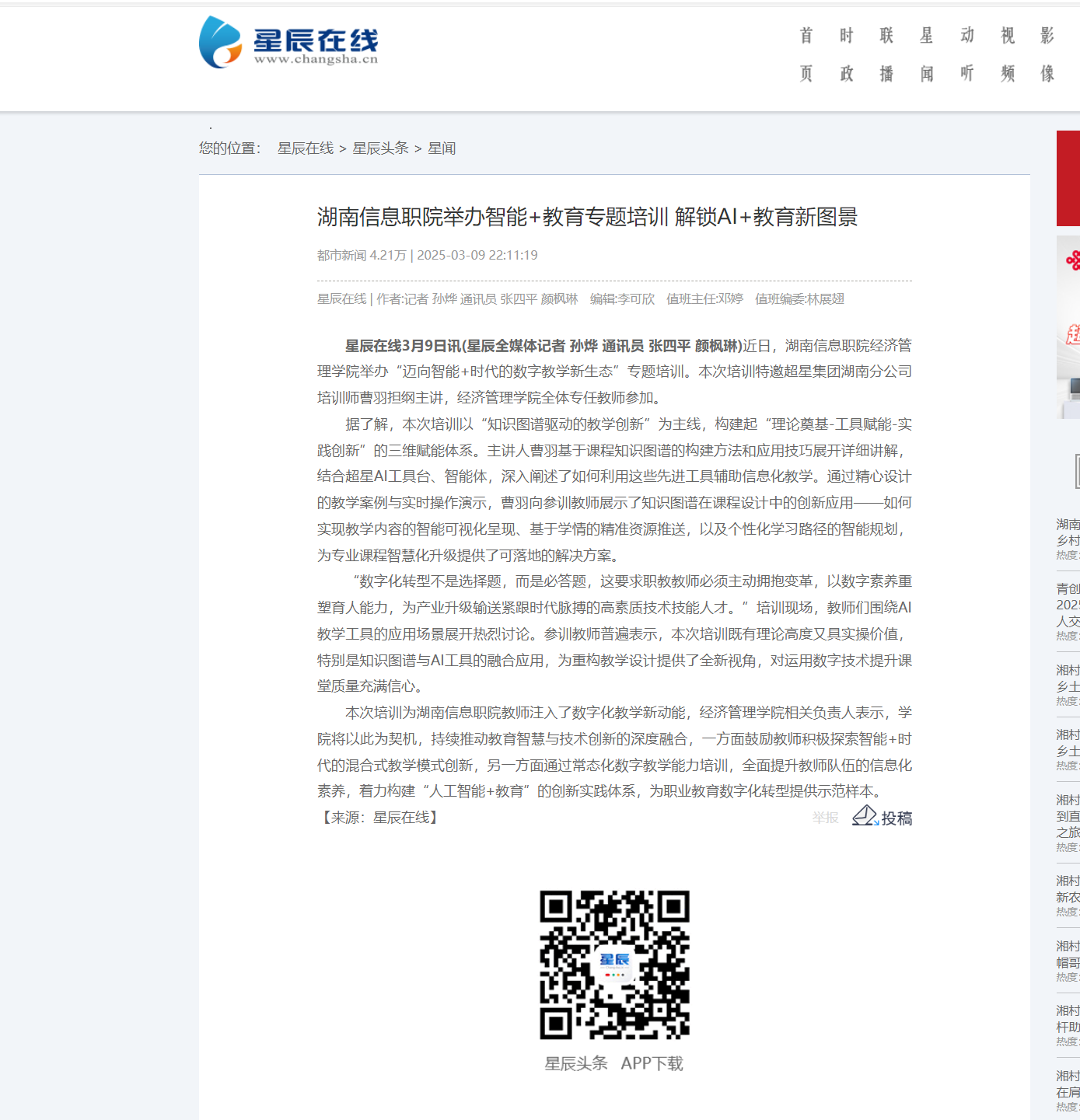Image resolution: width=1080 pixels, height=1120 pixels.
Task: Open the 首页 navigation item
Action: (806, 54)
